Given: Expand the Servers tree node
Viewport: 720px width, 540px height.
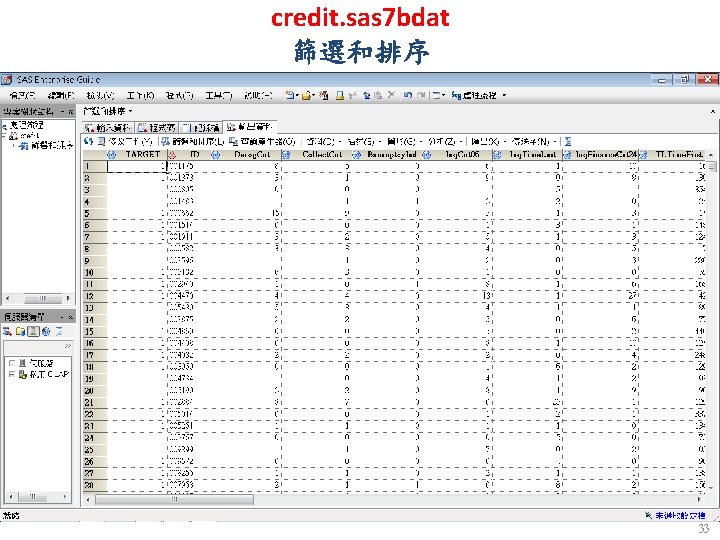Looking at the screenshot, I should coord(12,363).
